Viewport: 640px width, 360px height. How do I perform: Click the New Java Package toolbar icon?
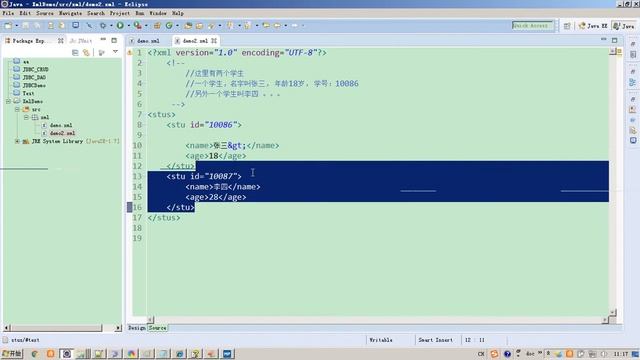point(157,25)
